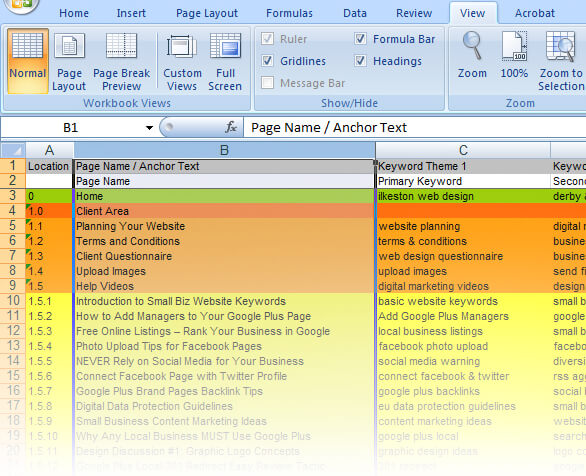Select cell 'Introduction to Small Biz Website Keywords'
This screenshot has height=476, width=586.
(224, 301)
